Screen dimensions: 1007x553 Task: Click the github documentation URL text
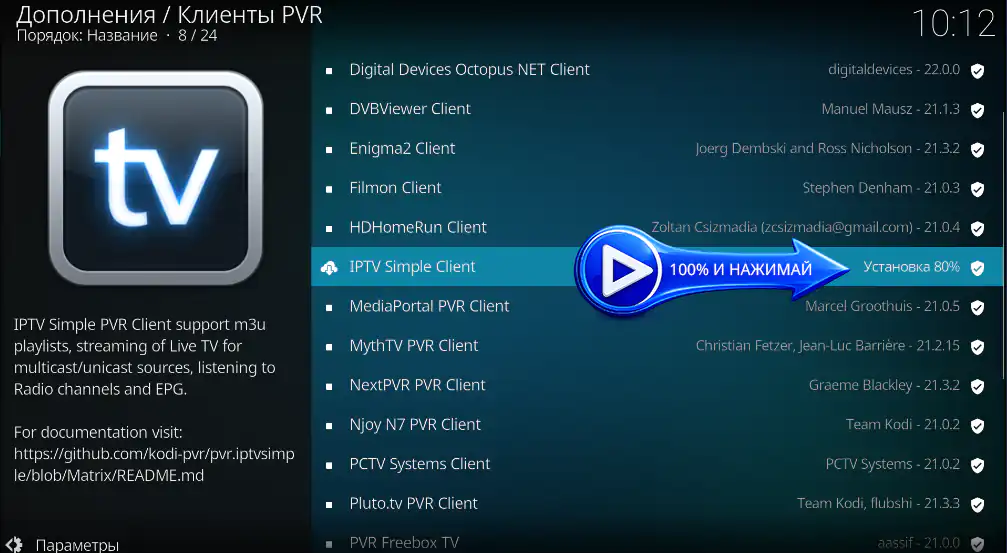click(154, 464)
